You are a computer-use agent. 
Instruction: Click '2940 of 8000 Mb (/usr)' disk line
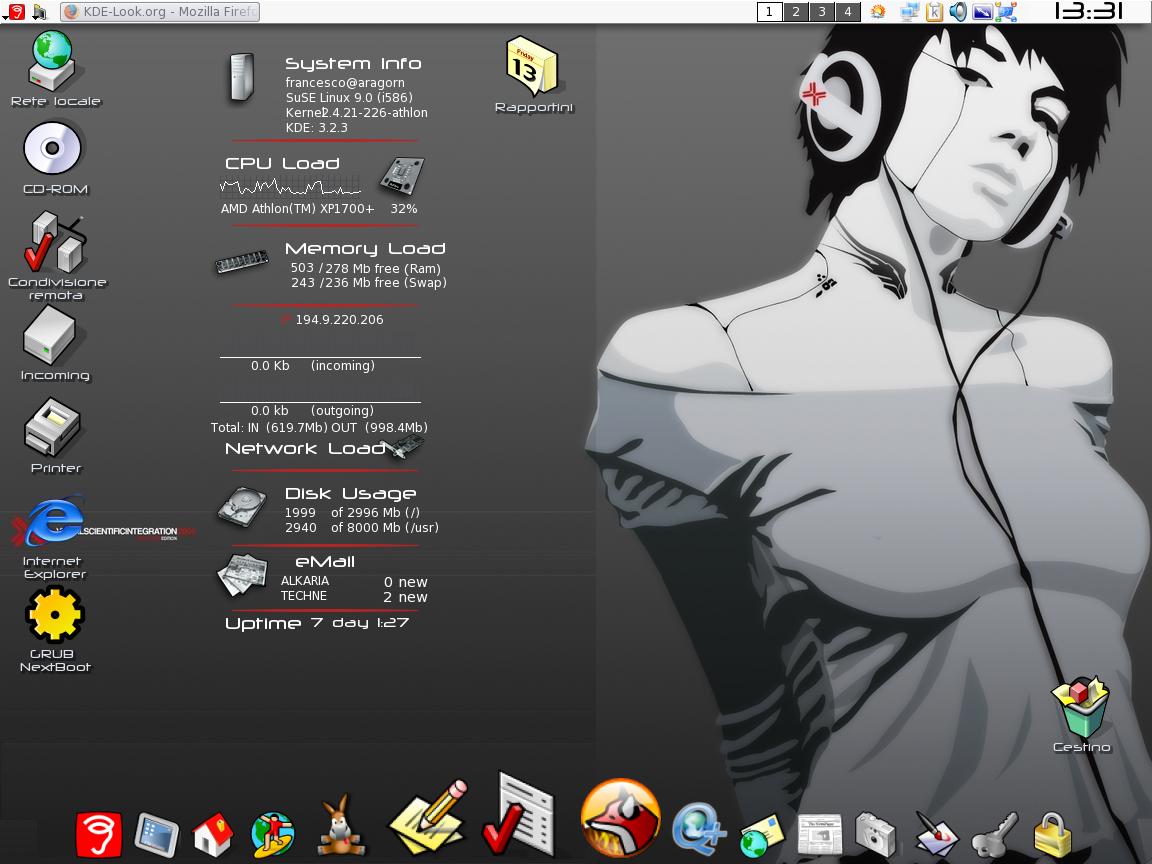pos(361,528)
